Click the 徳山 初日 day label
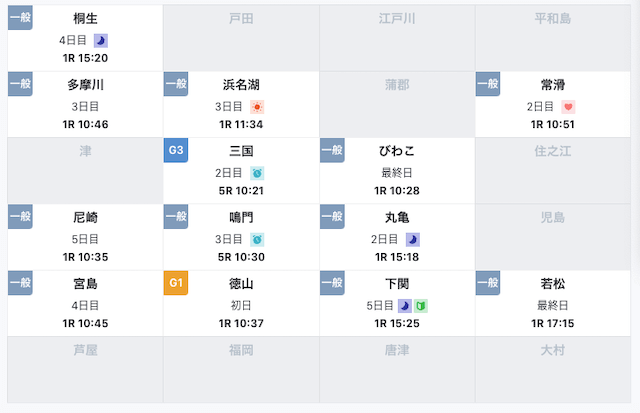Viewport: 640px width, 413px height. click(241, 305)
